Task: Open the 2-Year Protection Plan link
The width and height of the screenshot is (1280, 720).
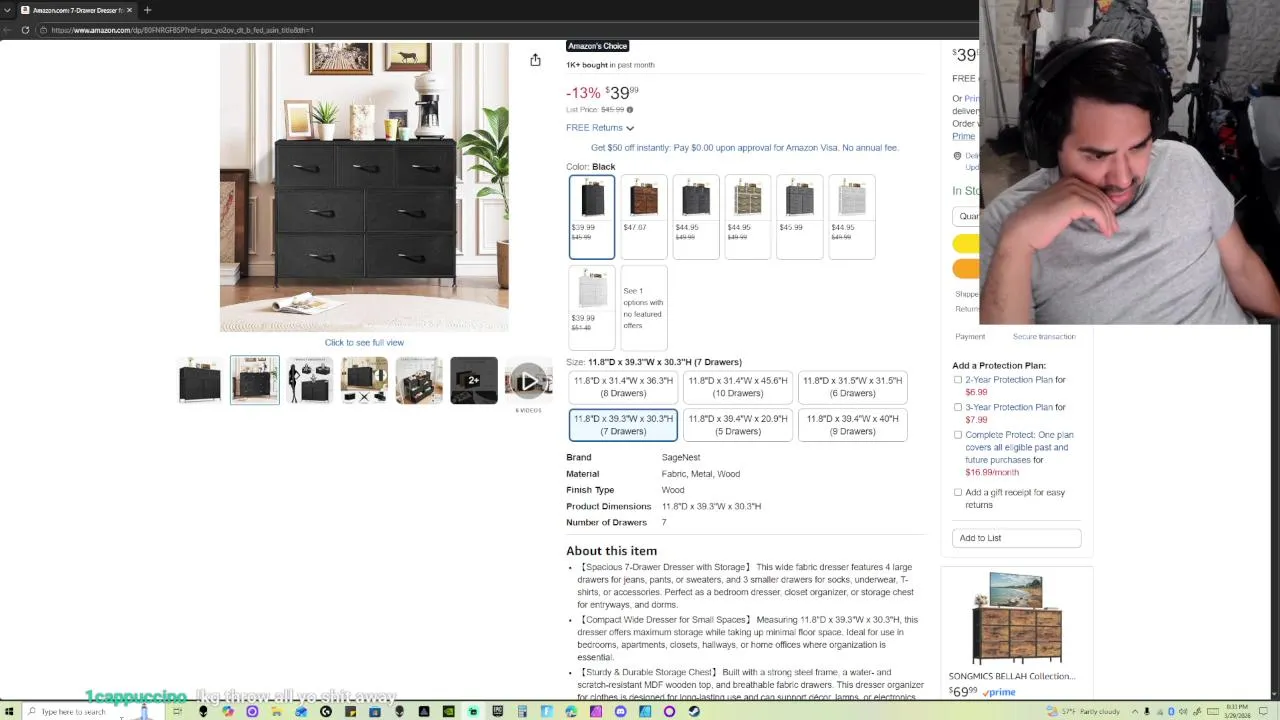Action: tap(1009, 380)
